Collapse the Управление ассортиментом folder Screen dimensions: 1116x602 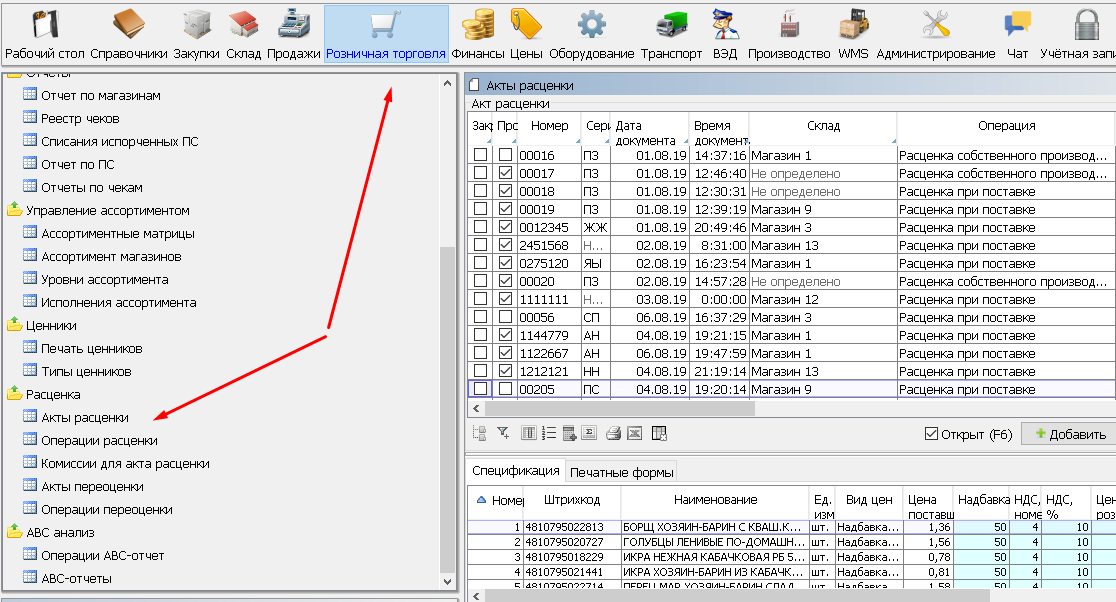pos(15,211)
